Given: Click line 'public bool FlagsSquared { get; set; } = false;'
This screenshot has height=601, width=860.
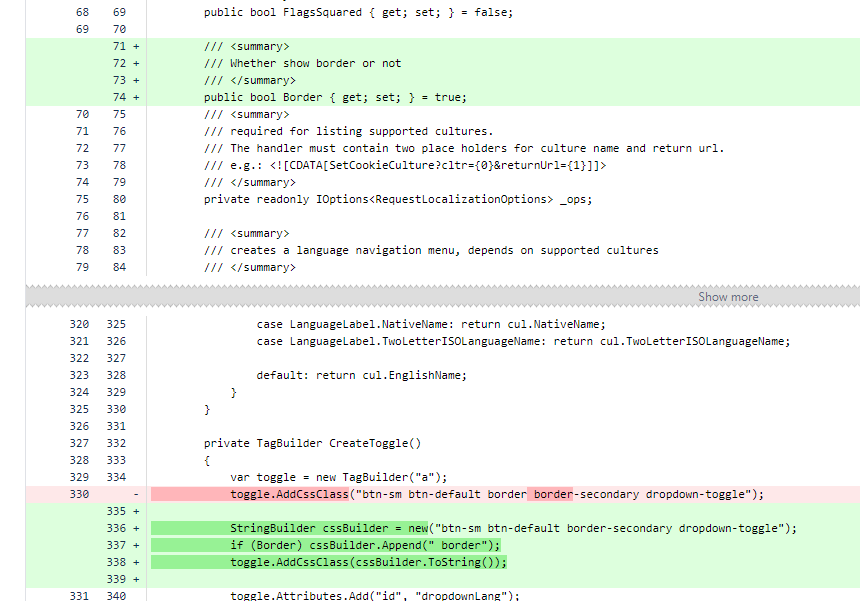Looking at the screenshot, I should (358, 12).
